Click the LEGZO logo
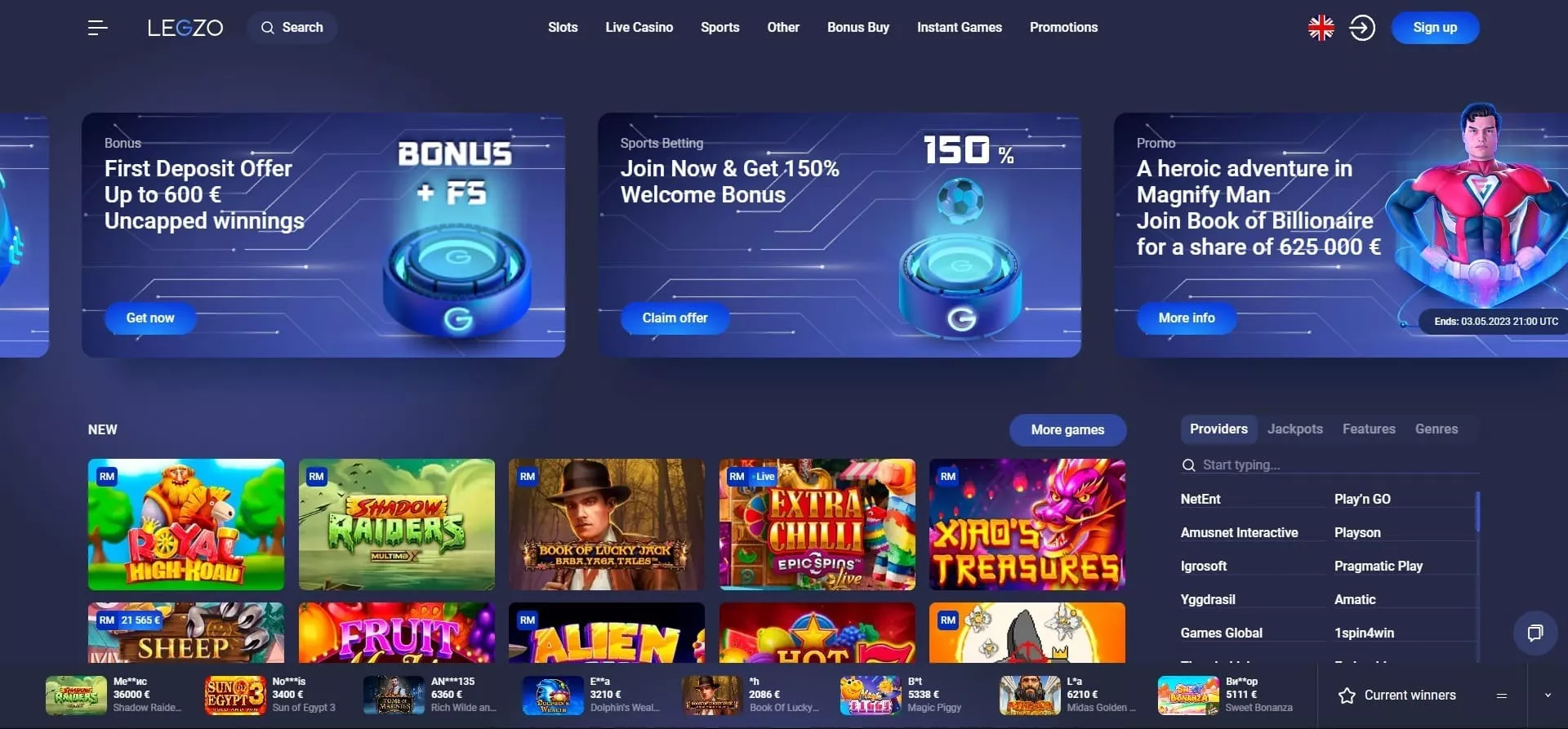The width and height of the screenshot is (1568, 729). coord(185,28)
